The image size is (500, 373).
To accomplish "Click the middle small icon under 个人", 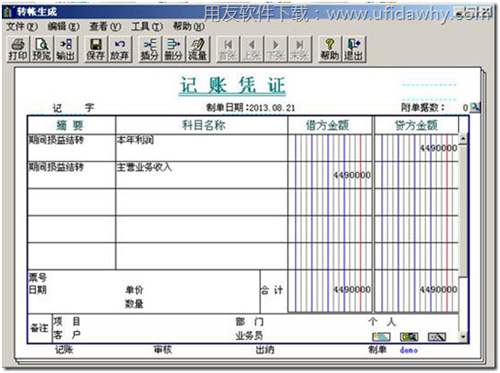I will click(409, 337).
